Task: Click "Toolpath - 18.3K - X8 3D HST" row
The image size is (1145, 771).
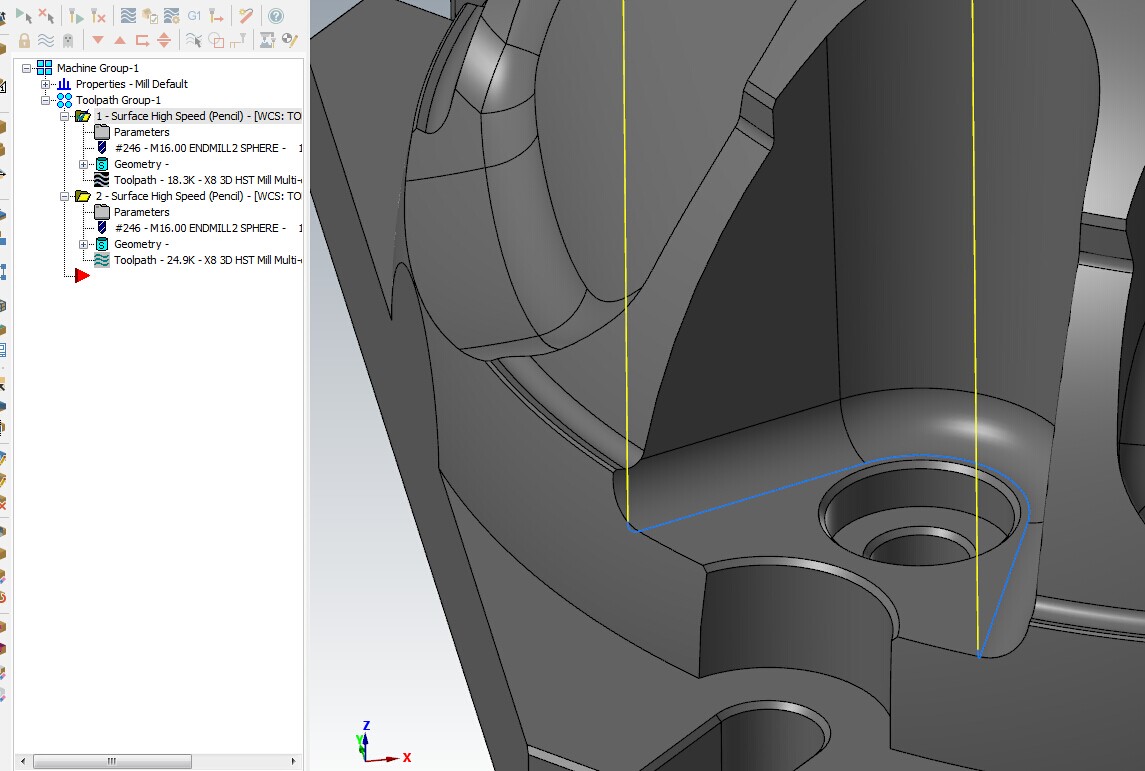Action: coord(207,180)
